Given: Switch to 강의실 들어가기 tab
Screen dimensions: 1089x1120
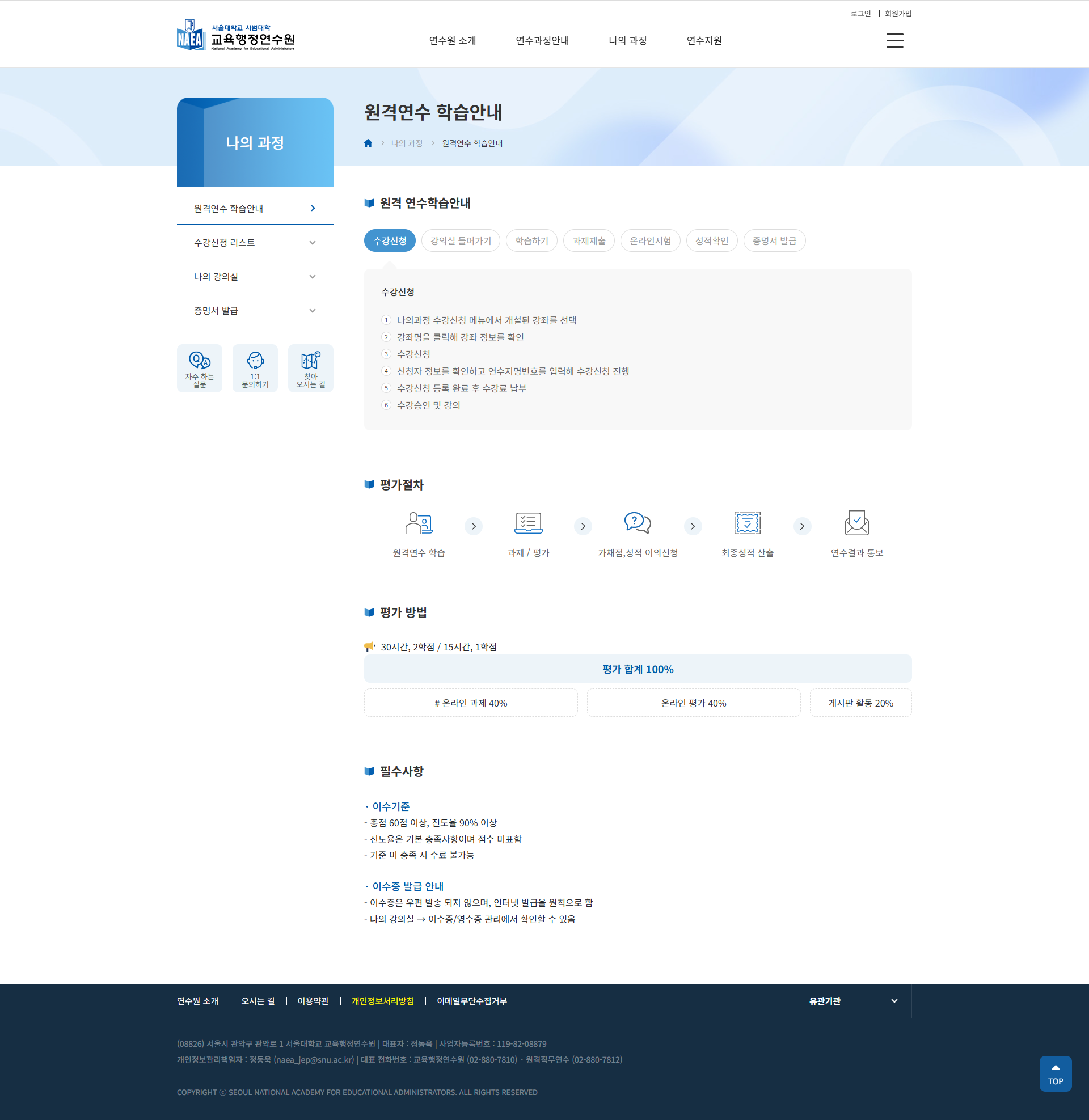Looking at the screenshot, I should 461,240.
